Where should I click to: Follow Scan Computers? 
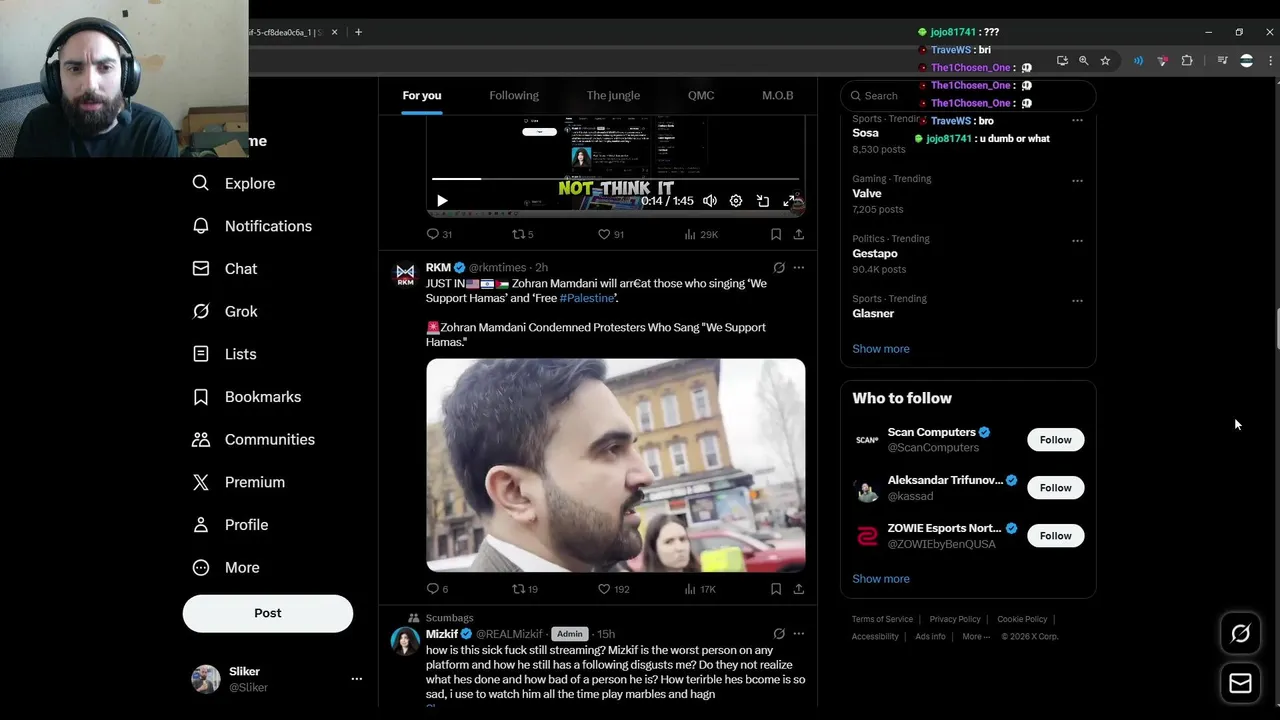click(1055, 440)
